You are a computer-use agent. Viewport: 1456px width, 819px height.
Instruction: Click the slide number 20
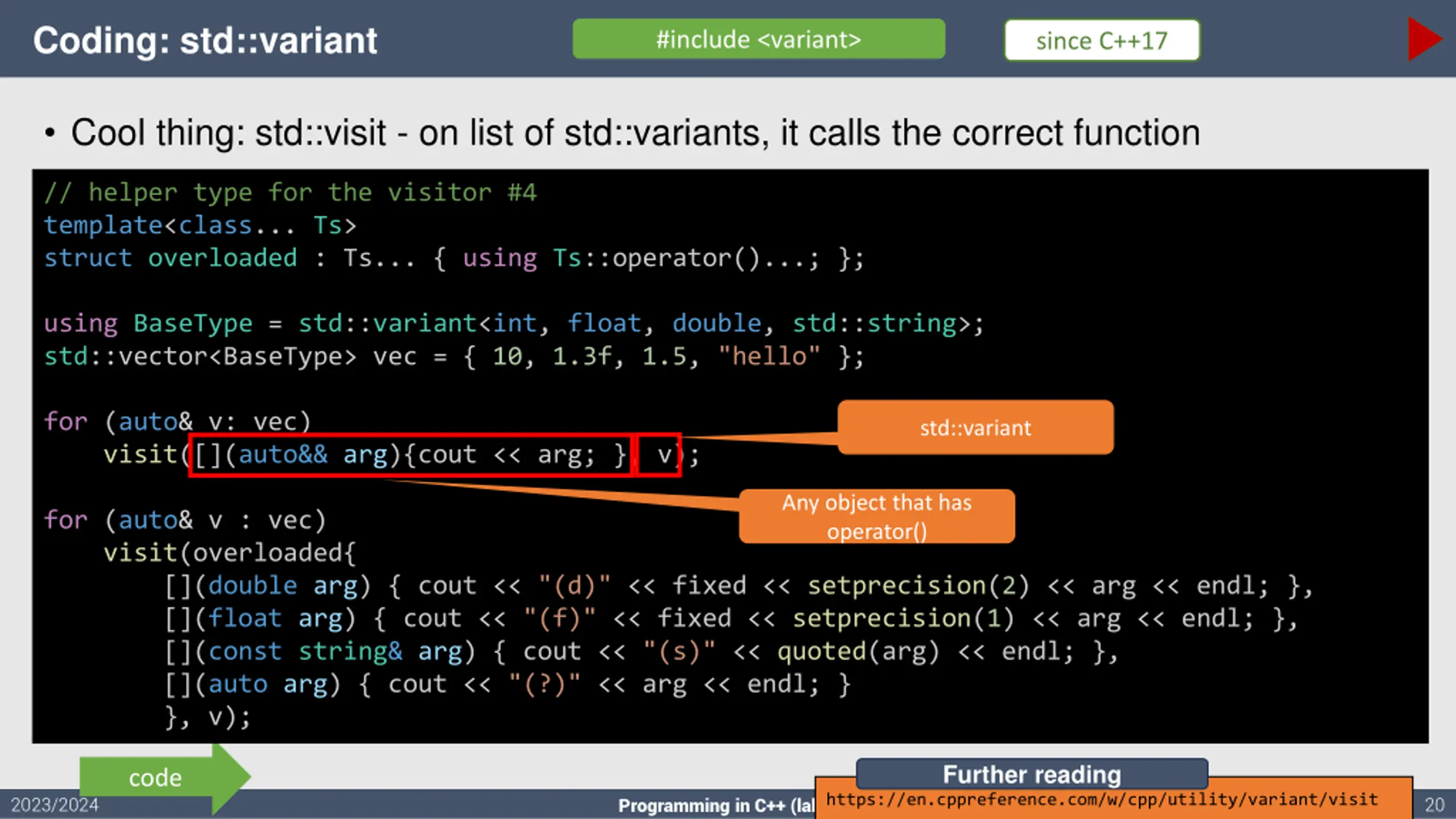1434,805
